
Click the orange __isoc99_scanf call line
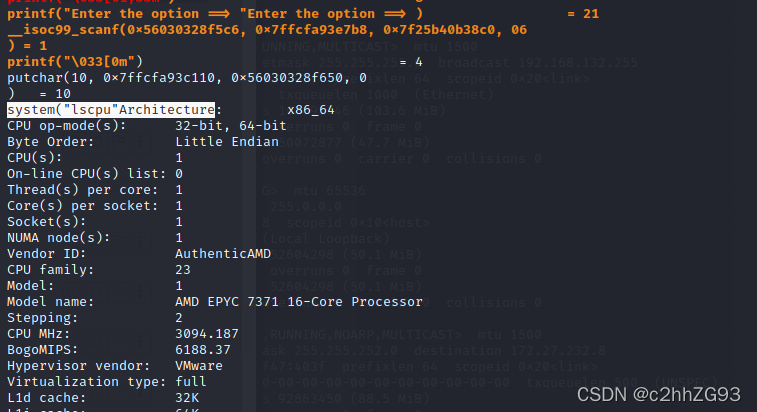(267, 30)
